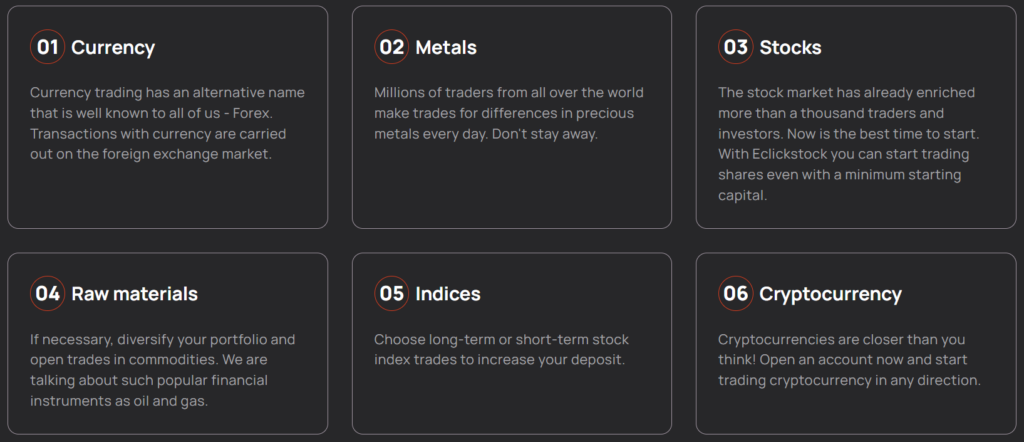Click the oil and gas commodities description

click(163, 370)
